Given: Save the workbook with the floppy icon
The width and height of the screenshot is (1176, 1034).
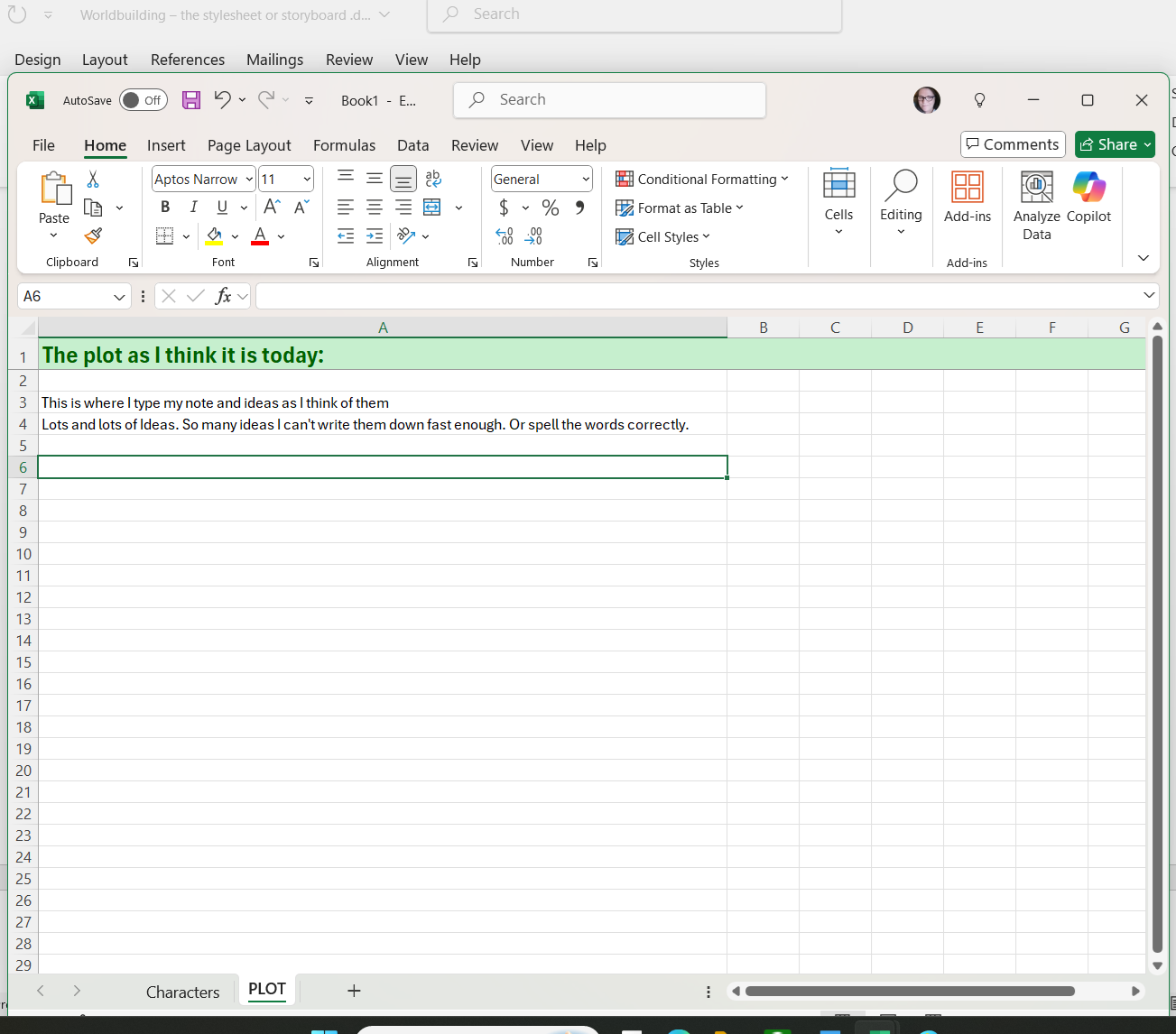Looking at the screenshot, I should pyautogui.click(x=191, y=100).
